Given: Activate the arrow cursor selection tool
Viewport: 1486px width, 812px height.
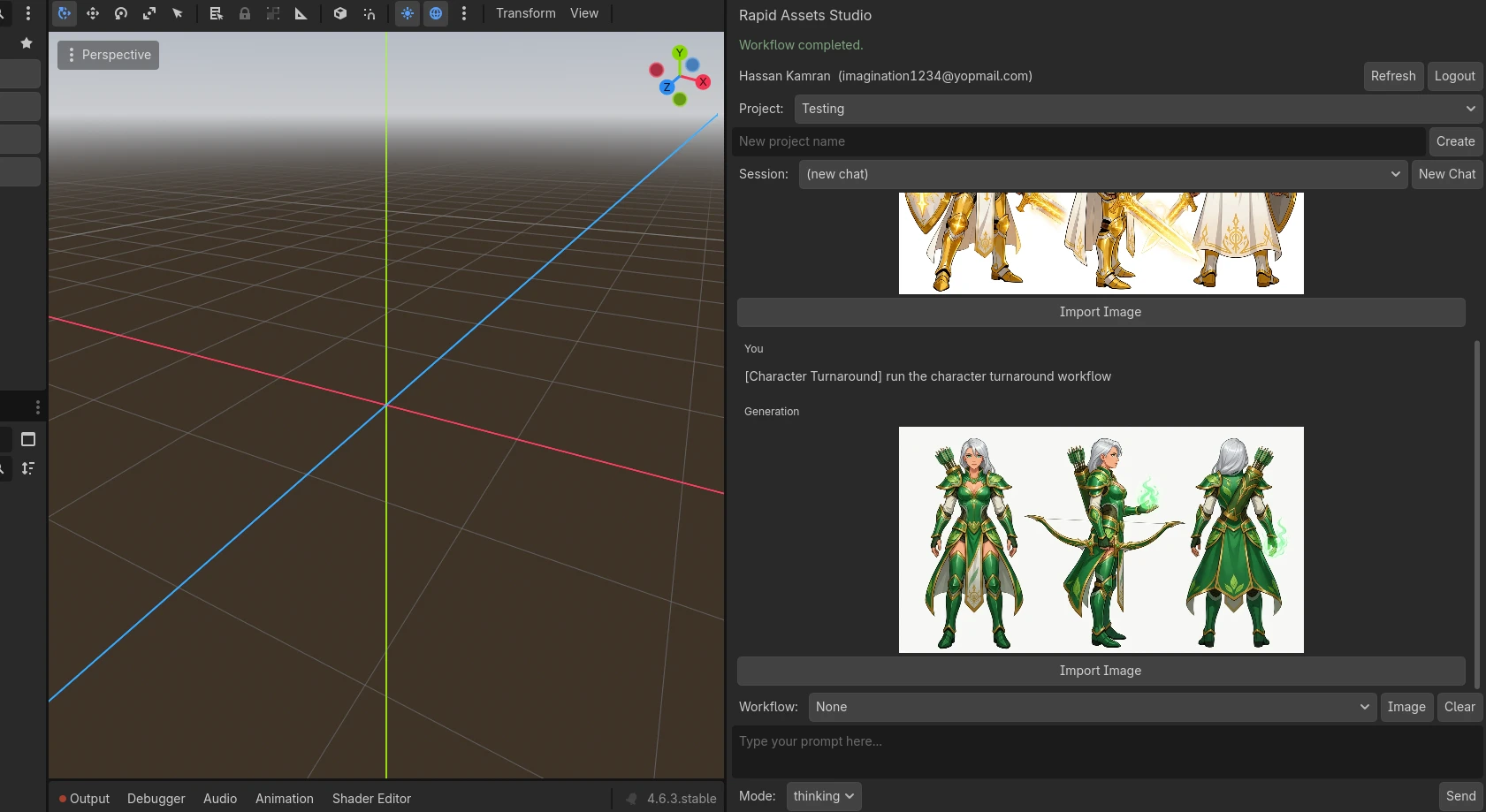Looking at the screenshot, I should tap(178, 13).
